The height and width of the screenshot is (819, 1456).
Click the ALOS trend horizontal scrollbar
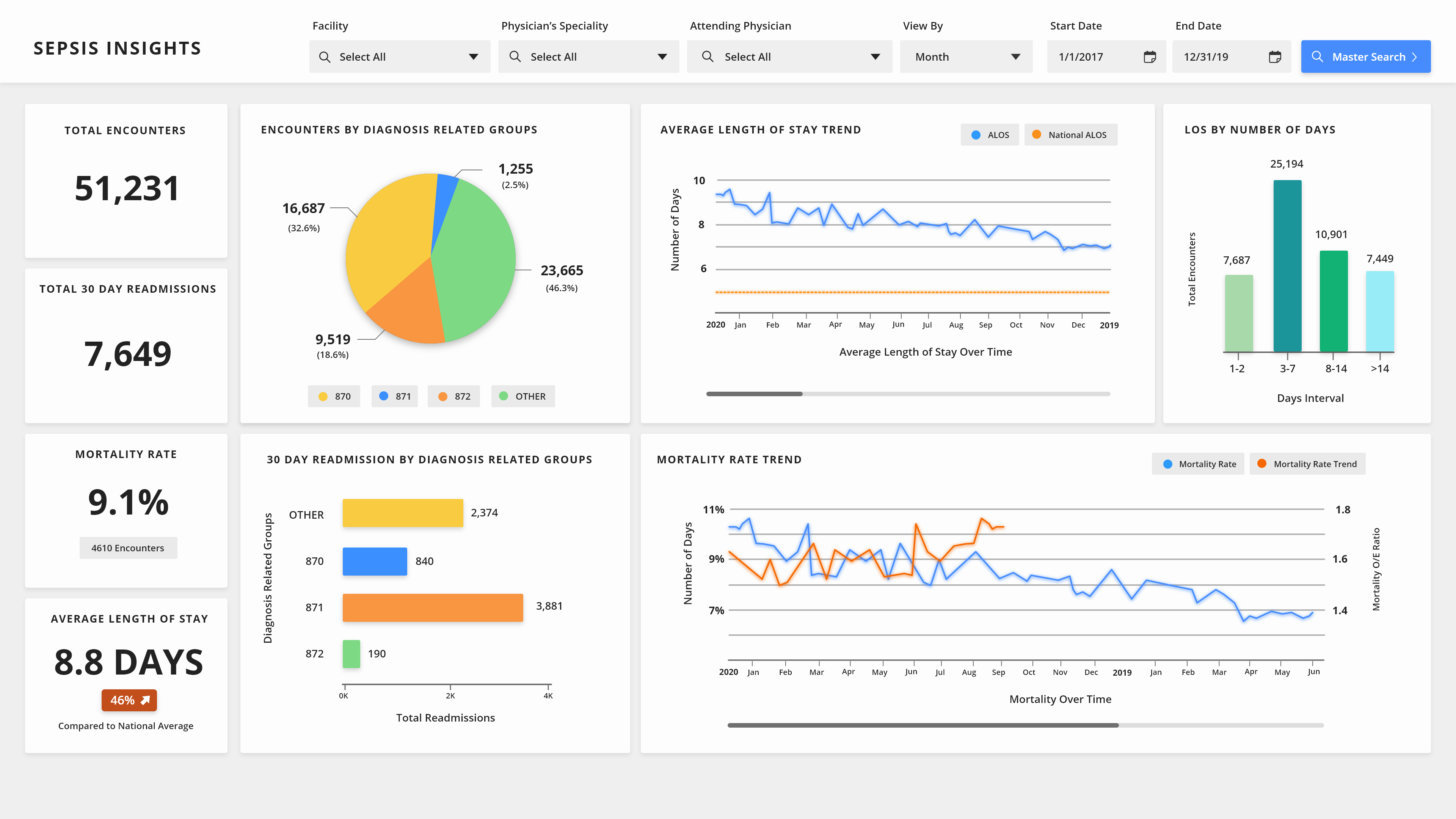pos(754,394)
